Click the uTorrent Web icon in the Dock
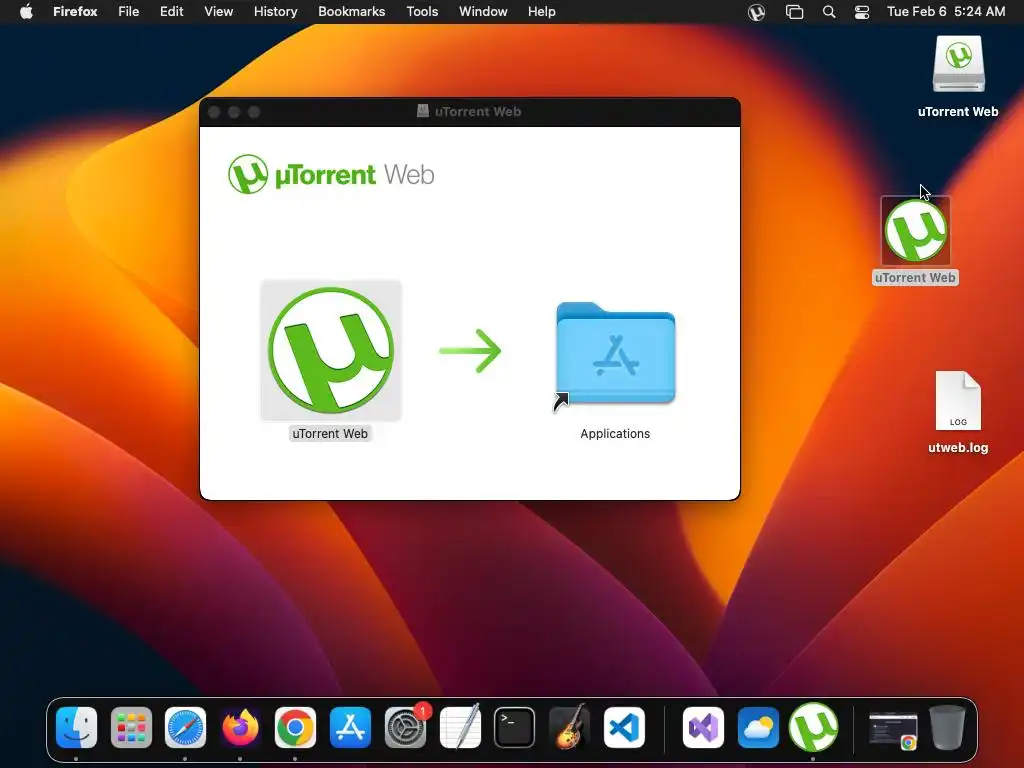Viewport: 1024px width, 768px height. [813, 728]
